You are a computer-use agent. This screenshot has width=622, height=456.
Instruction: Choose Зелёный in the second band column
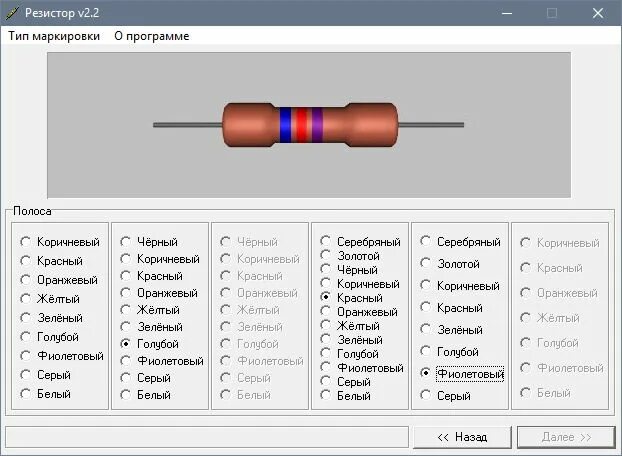(x=151, y=327)
